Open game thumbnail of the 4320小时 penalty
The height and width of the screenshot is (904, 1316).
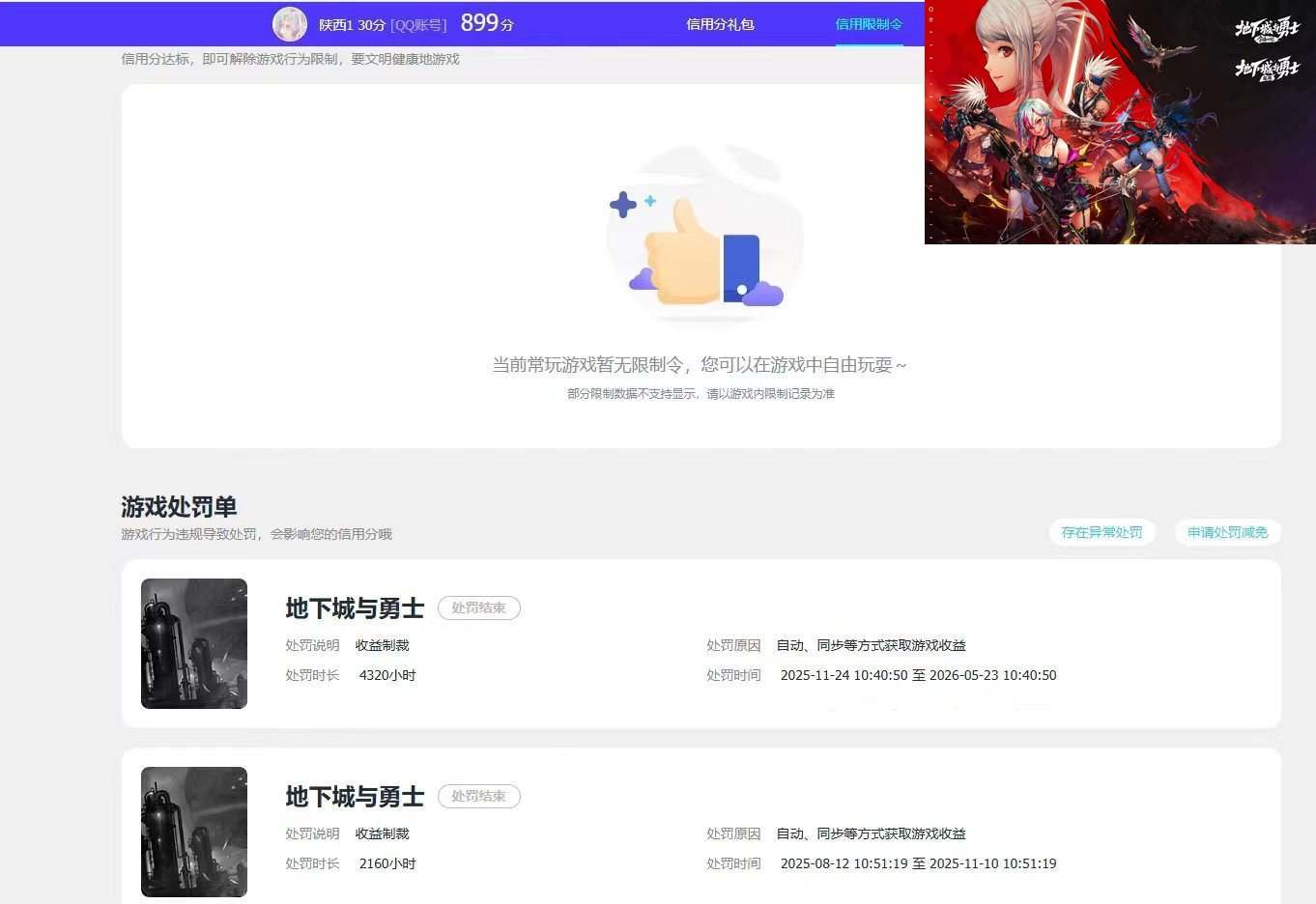pos(194,643)
